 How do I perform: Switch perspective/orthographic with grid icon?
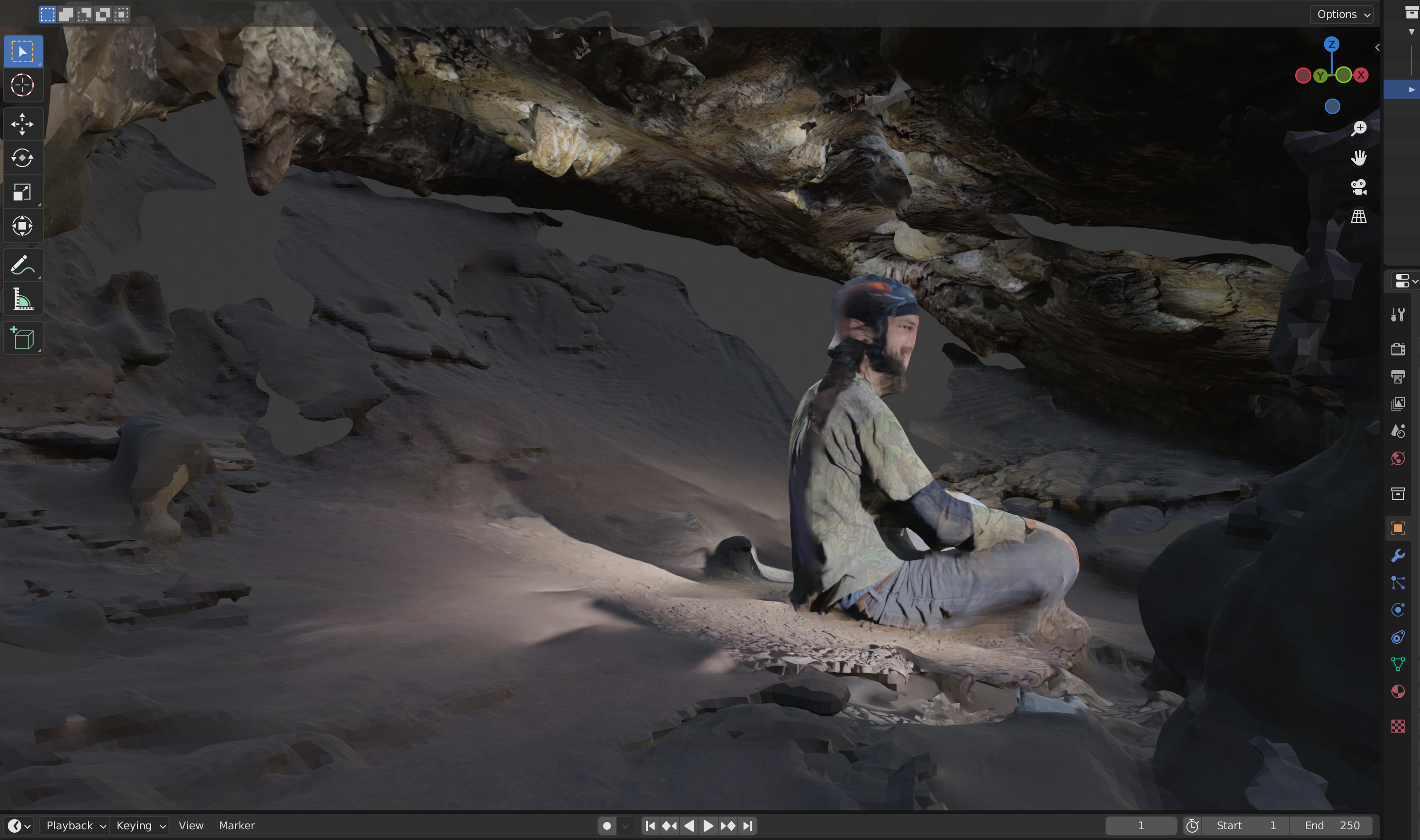[1359, 217]
